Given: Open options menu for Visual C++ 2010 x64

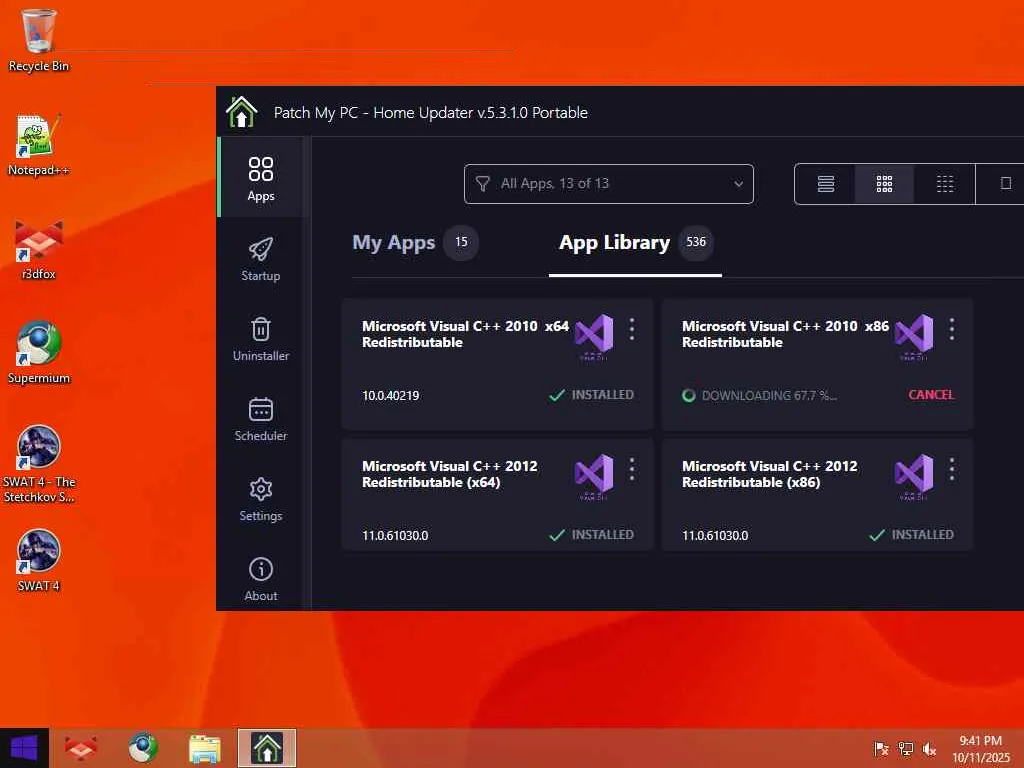Looking at the screenshot, I should pos(632,329).
